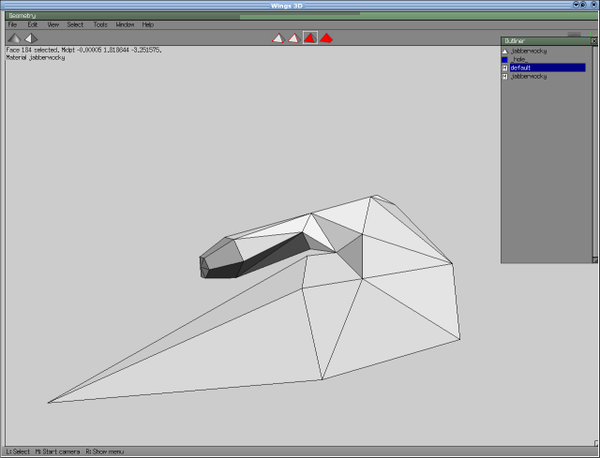The image size is (600, 458).
Task: Click the default material icon in Outliner
Action: [505, 68]
